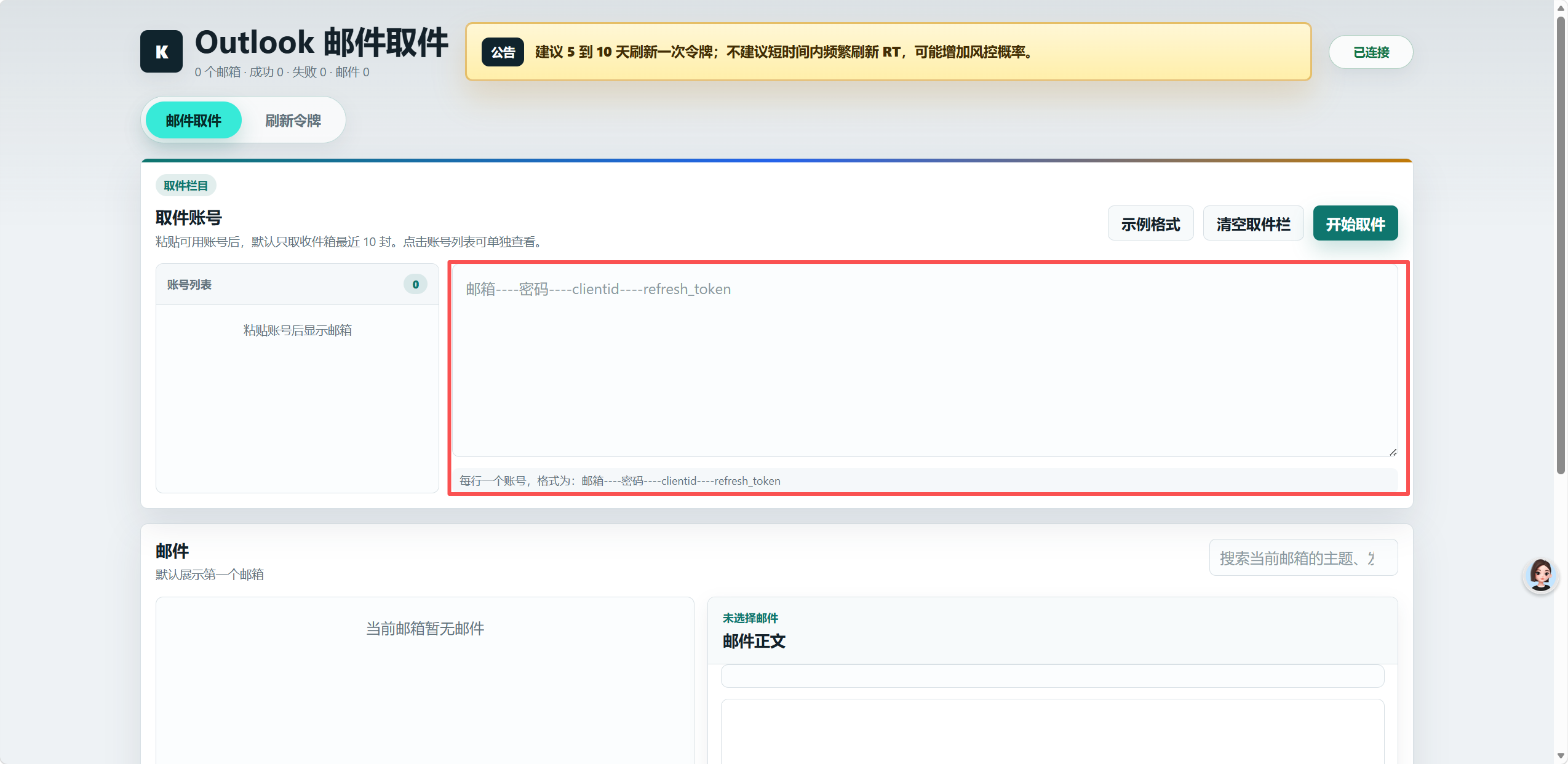Click the 邮件正文 subject field box
Viewport: 1568px width, 764px height.
pyautogui.click(x=1052, y=676)
